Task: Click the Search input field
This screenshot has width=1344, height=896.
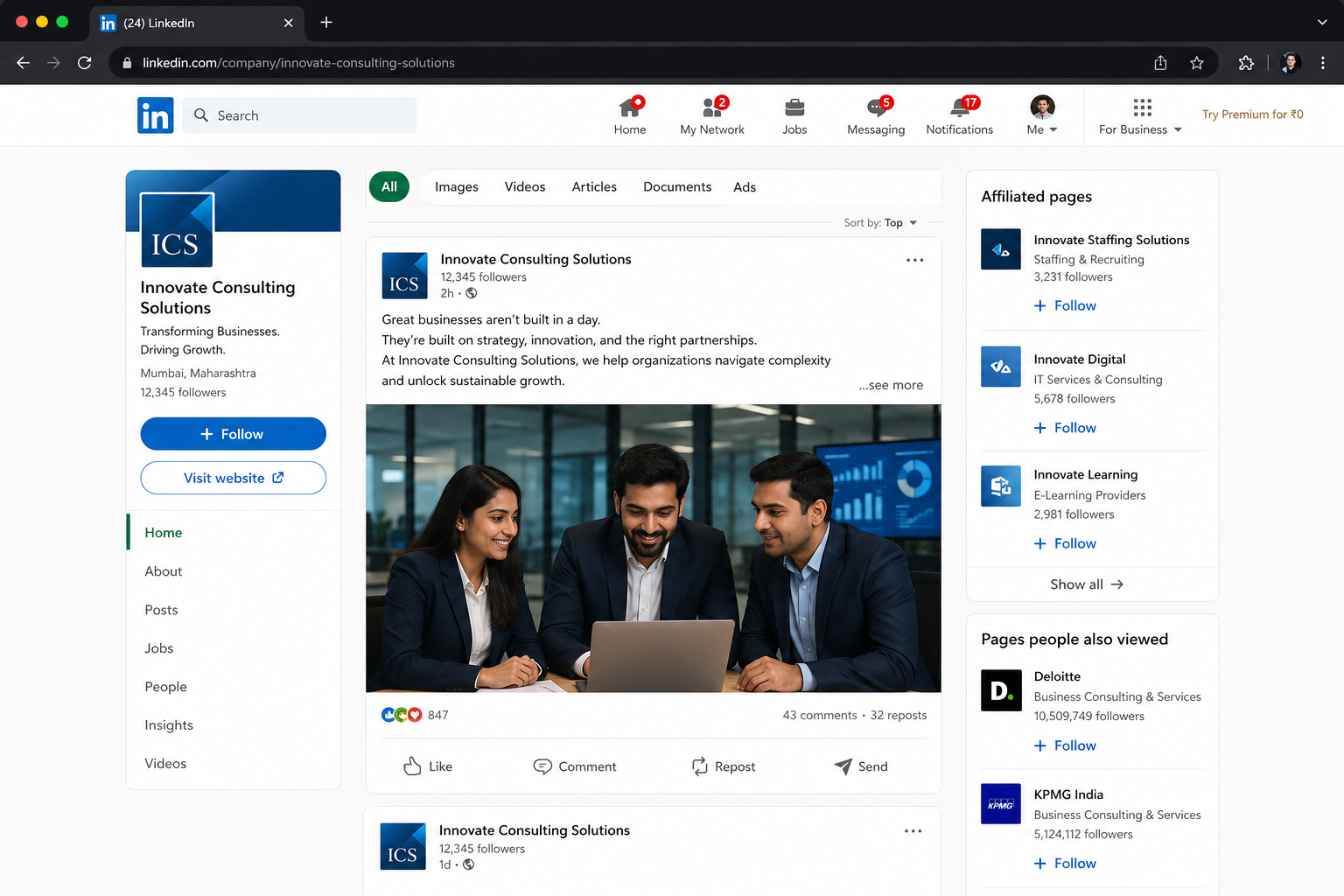Action: [299, 115]
